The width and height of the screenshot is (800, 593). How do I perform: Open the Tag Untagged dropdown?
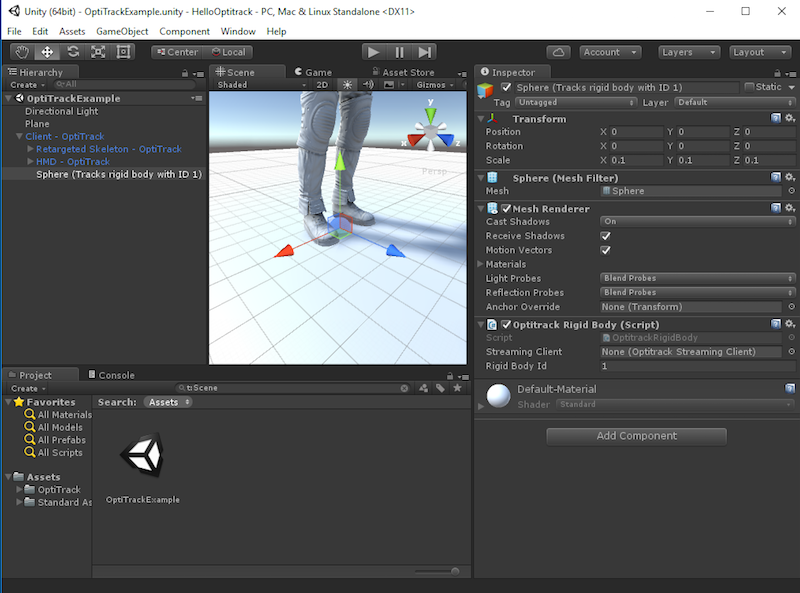point(576,103)
